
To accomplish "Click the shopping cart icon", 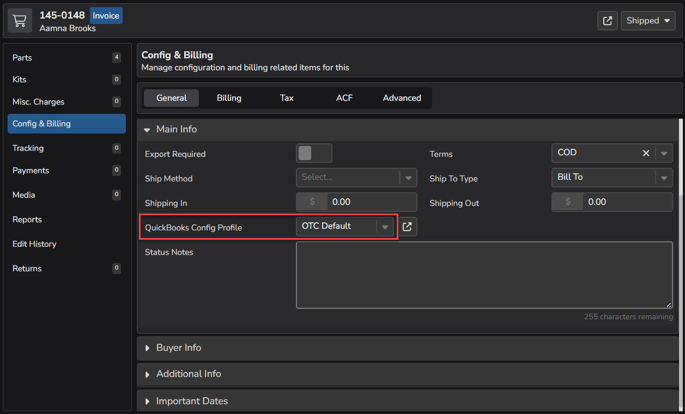I will [19, 20].
